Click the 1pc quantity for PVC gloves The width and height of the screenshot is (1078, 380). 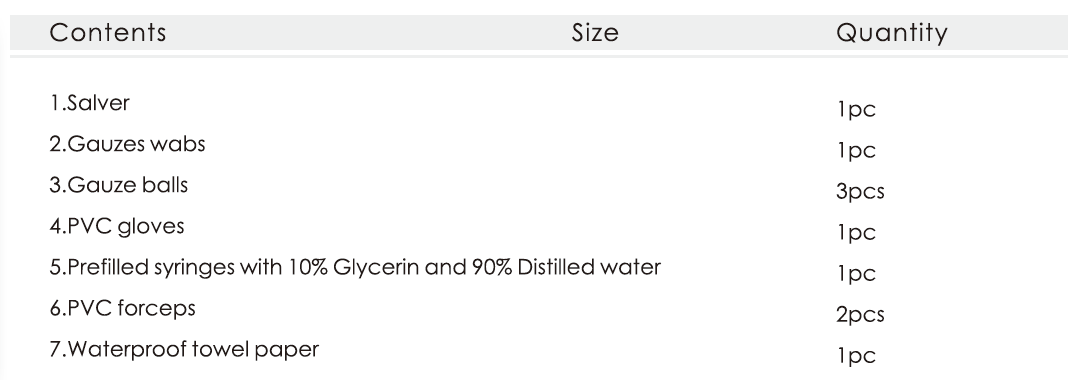pos(856,233)
